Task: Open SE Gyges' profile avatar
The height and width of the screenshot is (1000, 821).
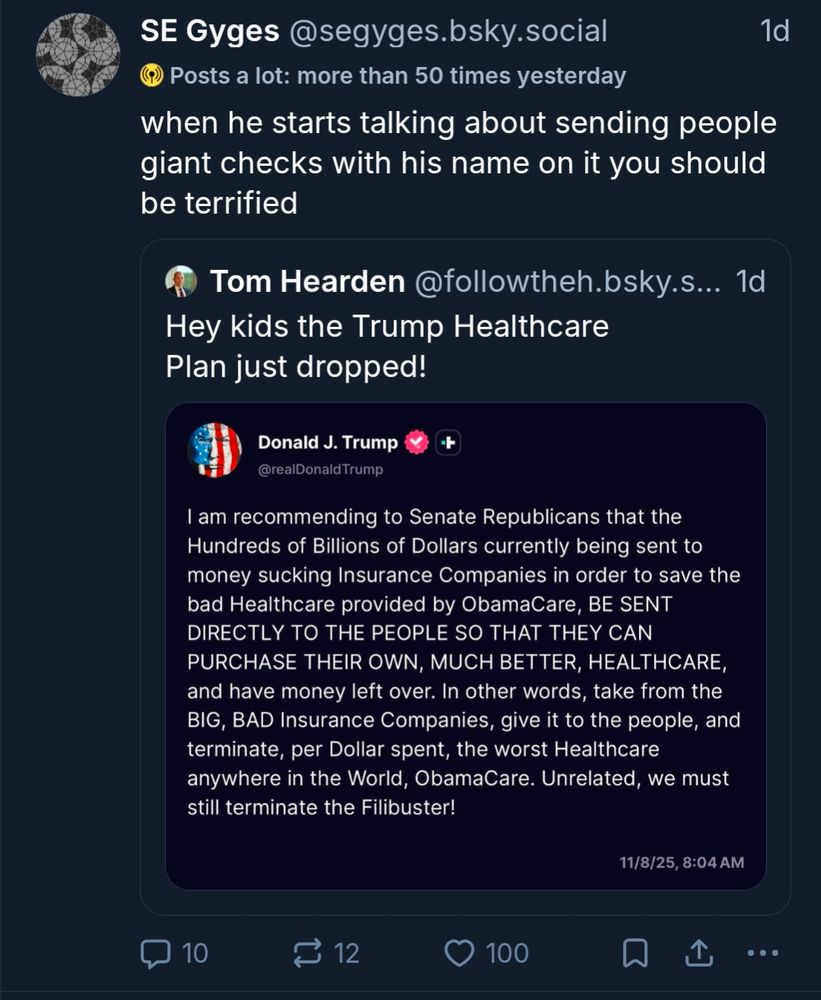Action: coord(78,54)
